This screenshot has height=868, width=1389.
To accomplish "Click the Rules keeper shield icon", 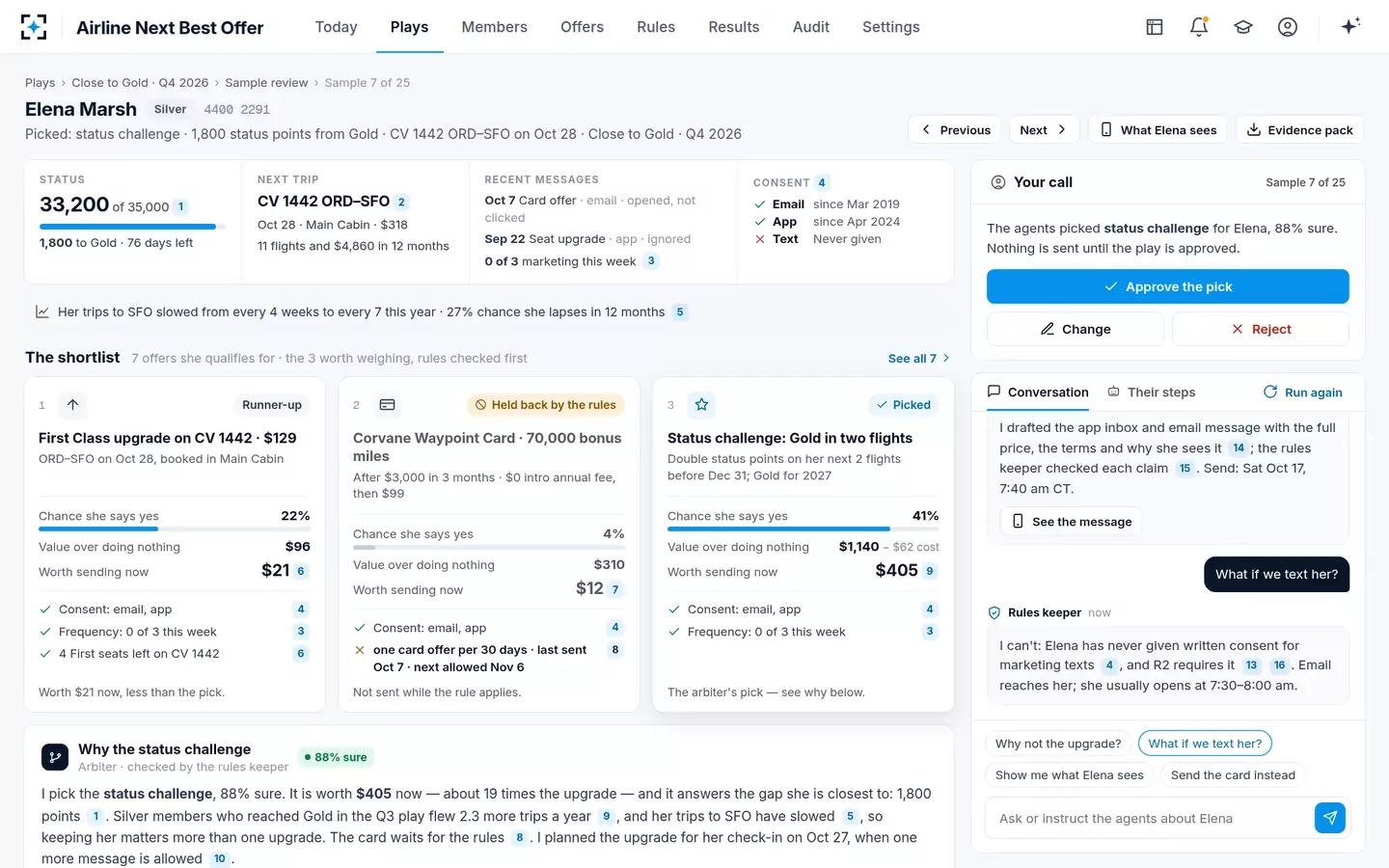I will point(994,612).
